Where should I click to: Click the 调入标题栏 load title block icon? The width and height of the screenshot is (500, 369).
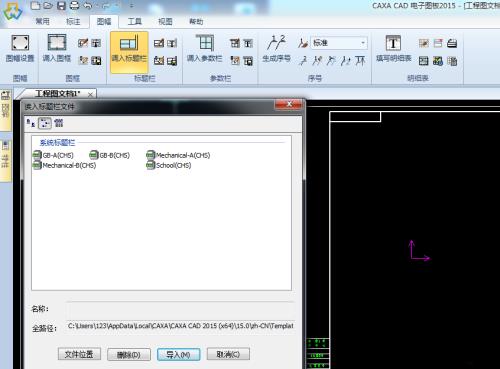tap(129, 43)
